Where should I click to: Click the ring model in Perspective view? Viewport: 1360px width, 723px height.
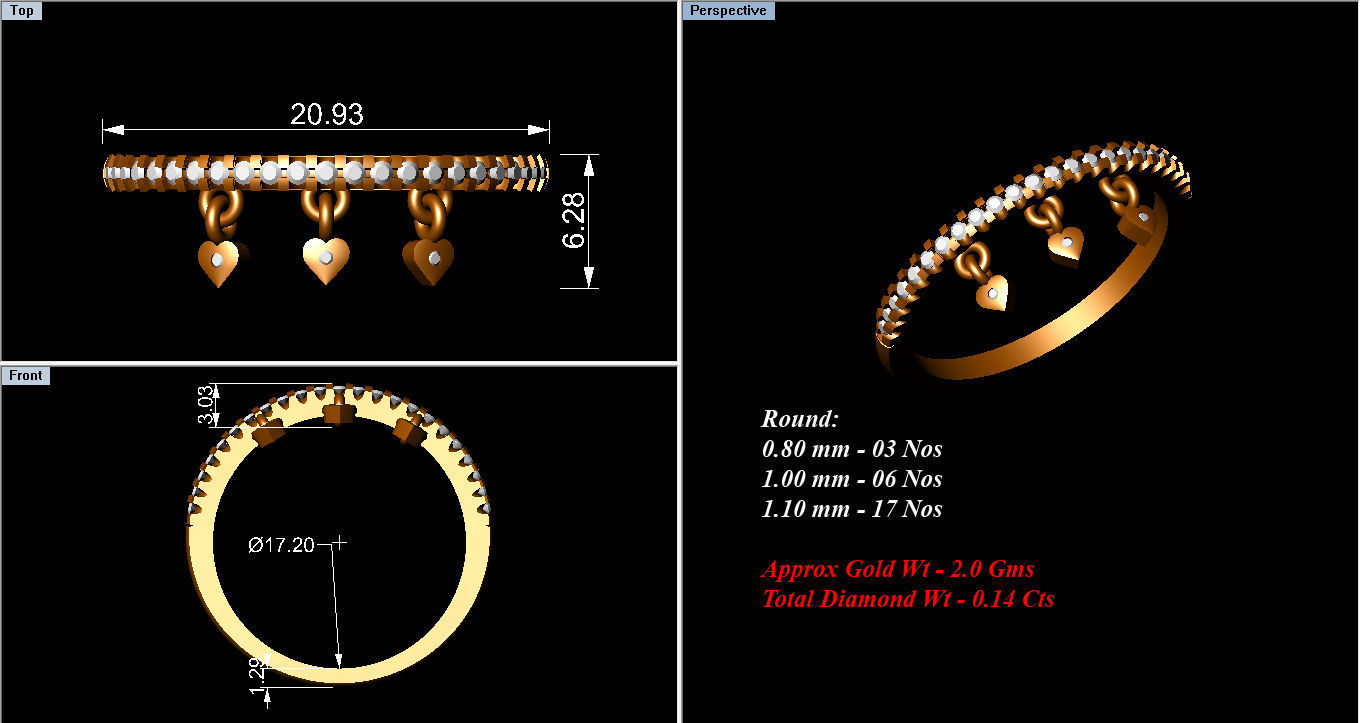click(x=1034, y=262)
